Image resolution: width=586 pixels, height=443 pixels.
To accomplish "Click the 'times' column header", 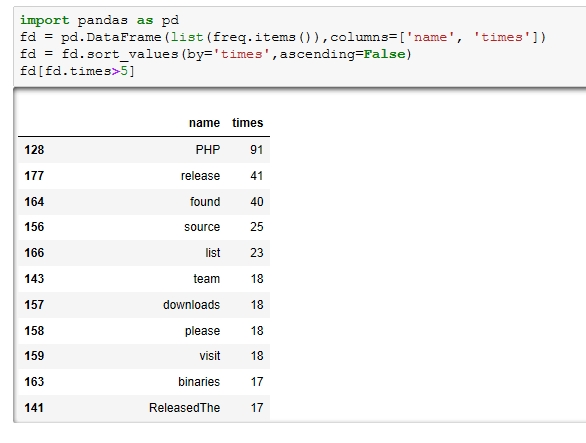I will click(x=247, y=123).
